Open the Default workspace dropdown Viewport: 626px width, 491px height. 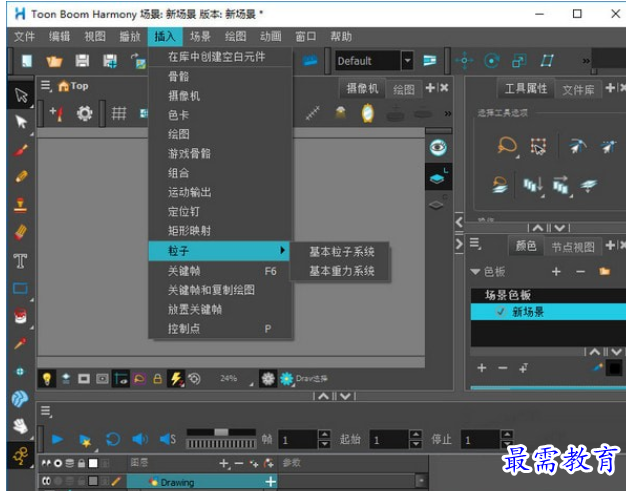407,61
